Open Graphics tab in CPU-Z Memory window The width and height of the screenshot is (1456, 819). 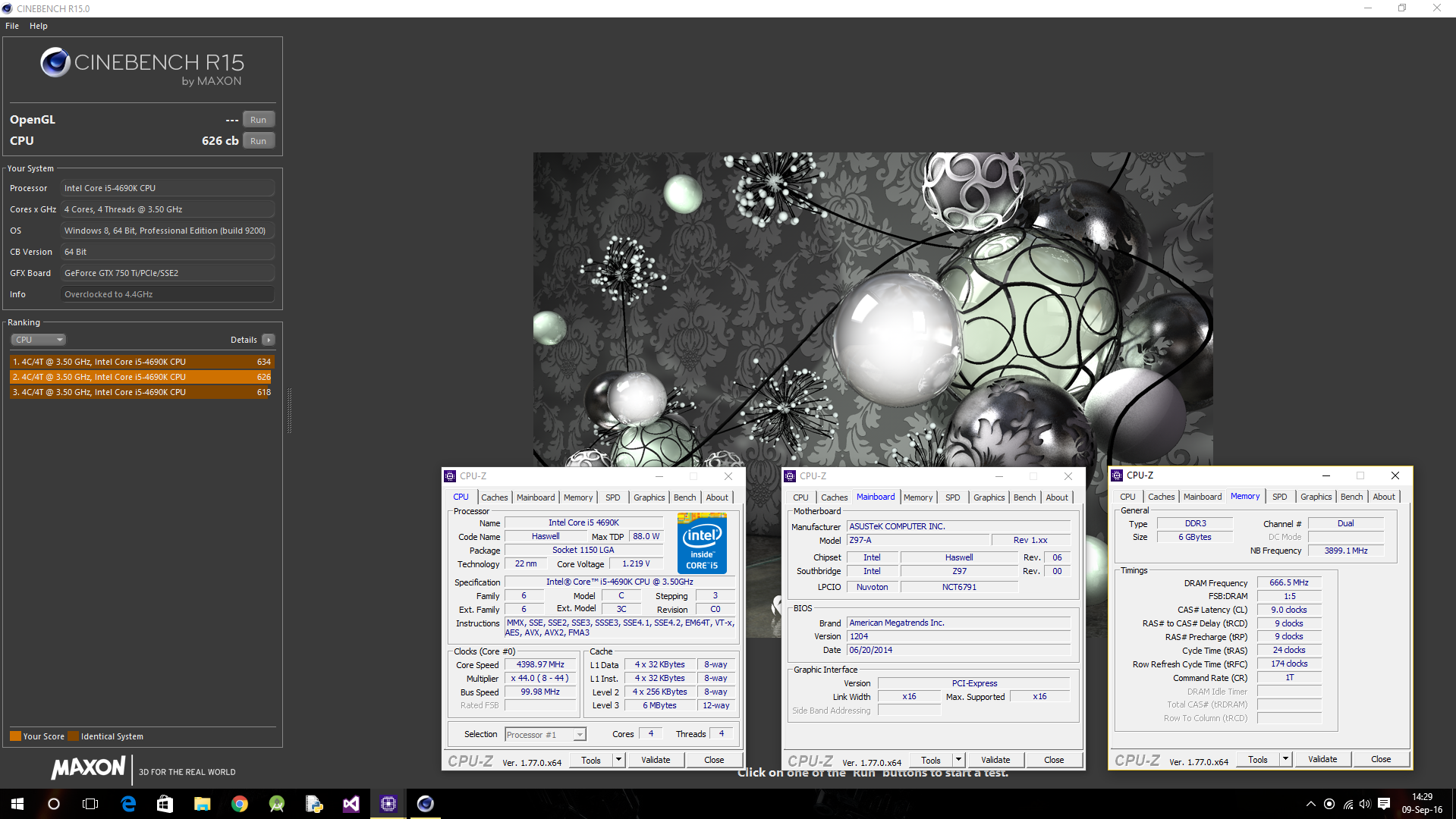click(x=1316, y=497)
